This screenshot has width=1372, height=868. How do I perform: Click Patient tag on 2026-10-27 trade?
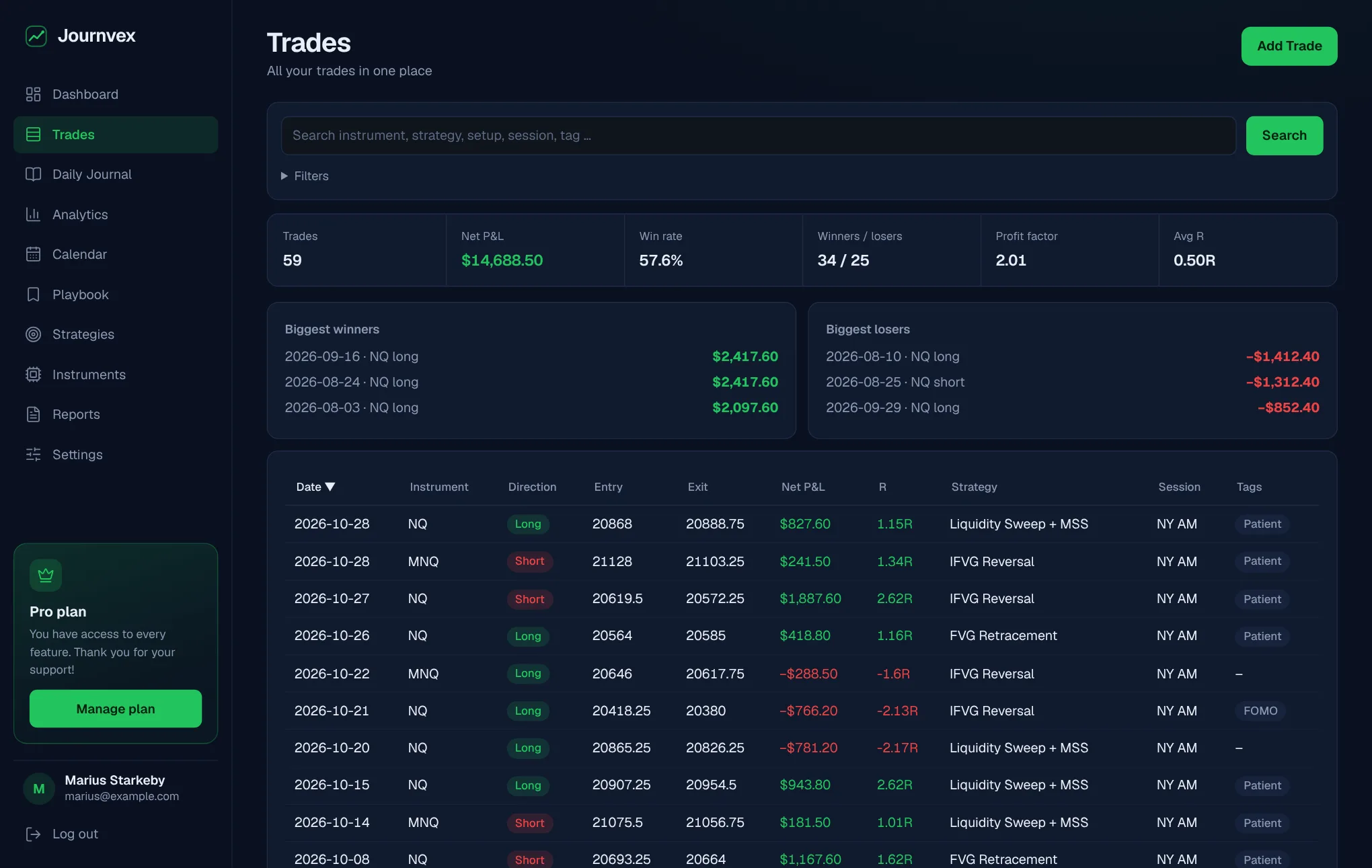[x=1262, y=599]
